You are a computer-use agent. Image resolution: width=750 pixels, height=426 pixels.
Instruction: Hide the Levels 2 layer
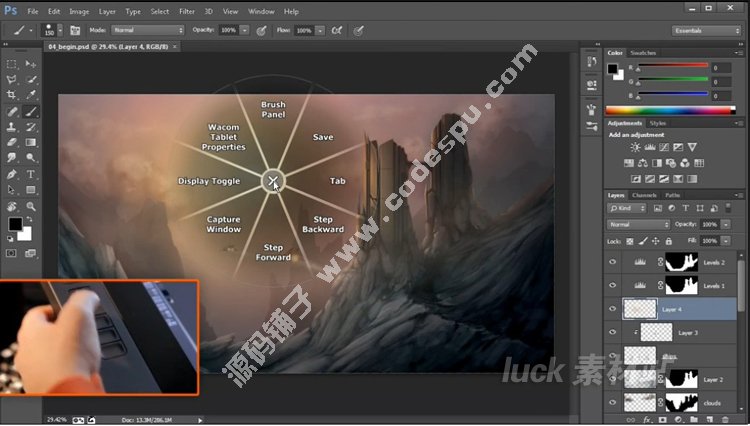[613, 262]
